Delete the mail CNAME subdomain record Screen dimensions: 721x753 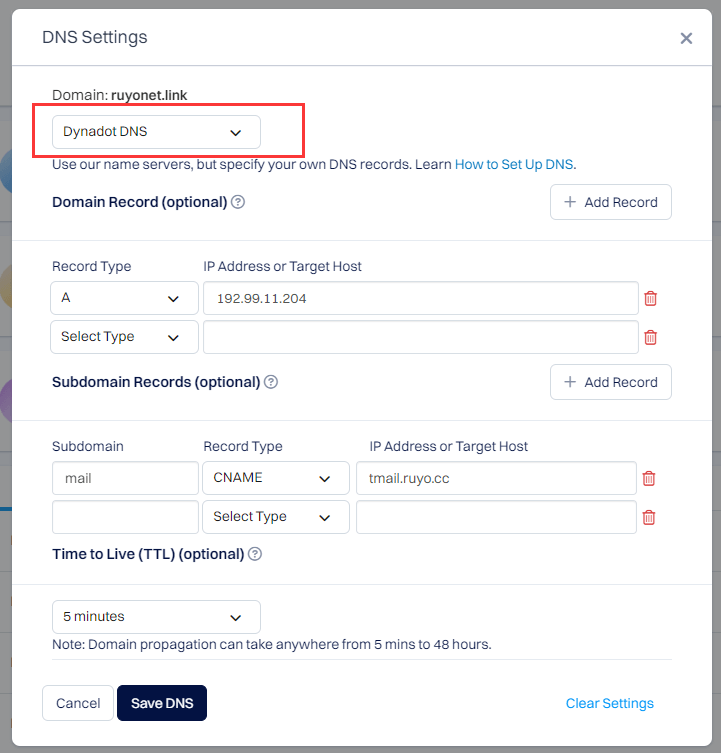tap(648, 478)
